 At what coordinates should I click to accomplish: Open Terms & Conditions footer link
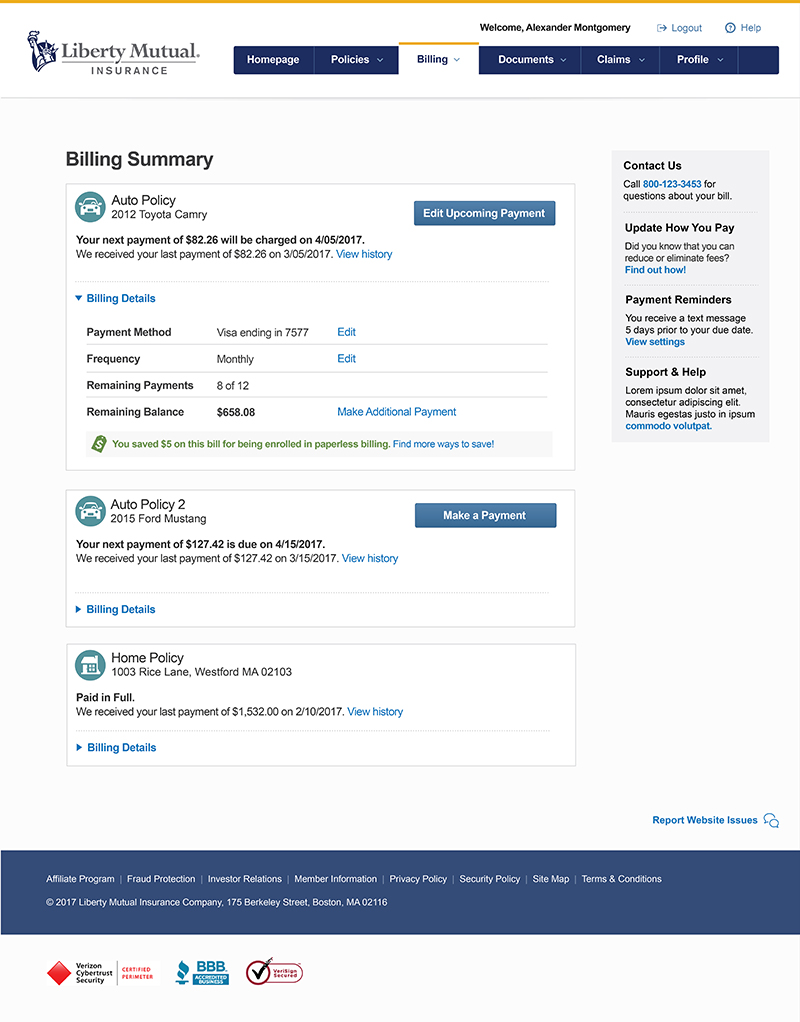[x=621, y=879]
